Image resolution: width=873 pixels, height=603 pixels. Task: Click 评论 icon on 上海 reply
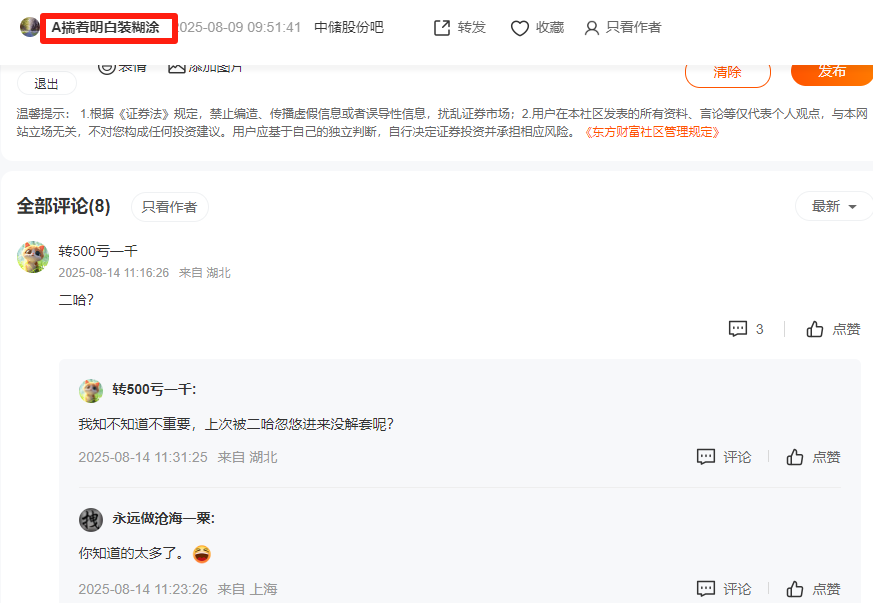(706, 589)
